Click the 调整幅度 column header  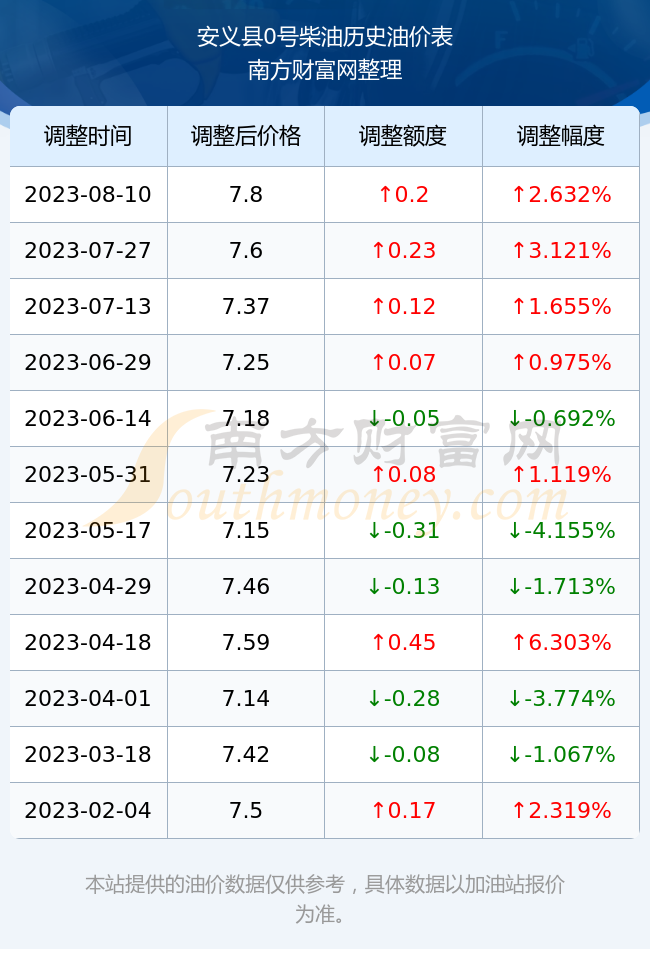pos(561,136)
